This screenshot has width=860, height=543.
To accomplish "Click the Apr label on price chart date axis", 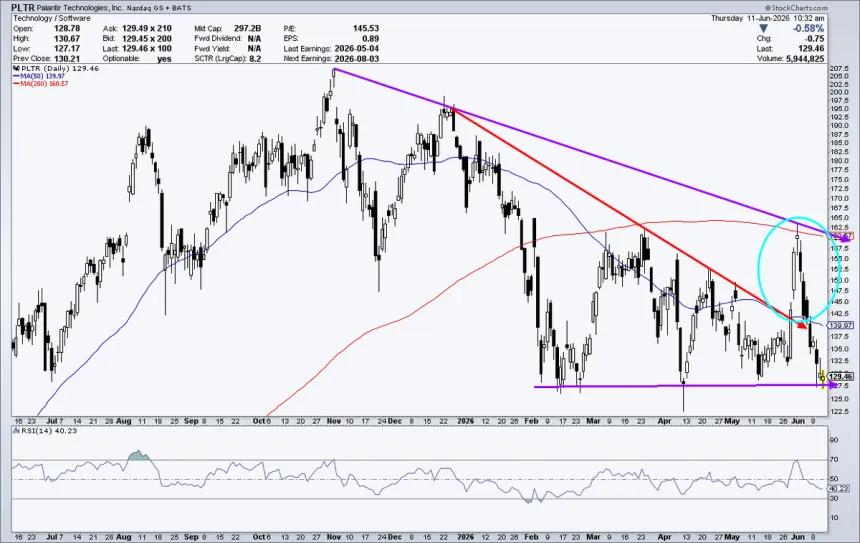I will coord(664,421).
